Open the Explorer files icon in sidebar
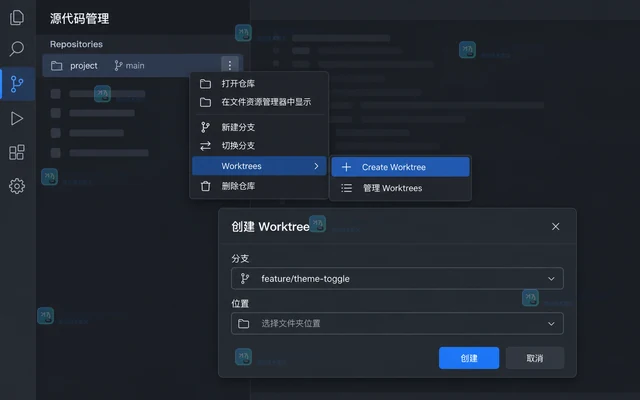The image size is (640, 400). point(17,18)
